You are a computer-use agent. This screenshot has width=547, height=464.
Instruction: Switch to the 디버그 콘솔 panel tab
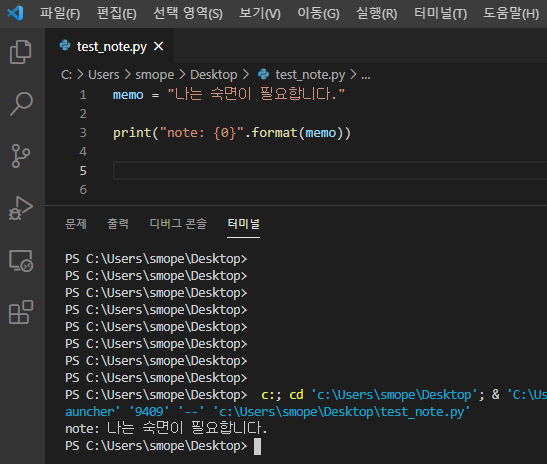click(178, 224)
